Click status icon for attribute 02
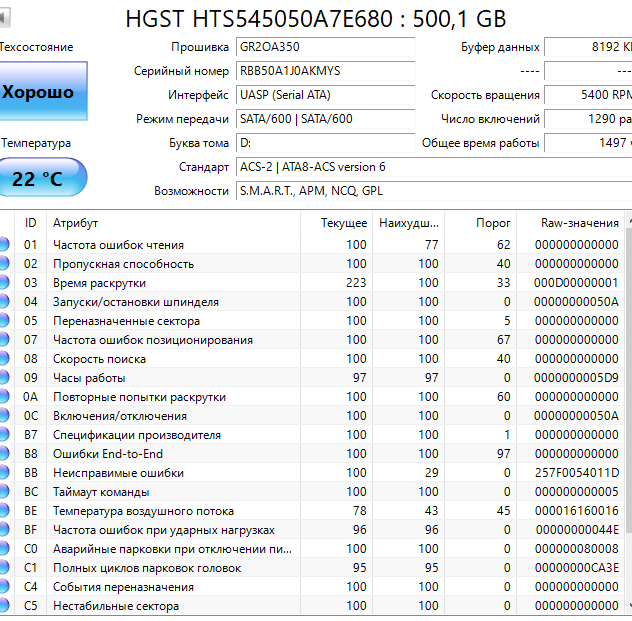The width and height of the screenshot is (632, 621). [x=4, y=264]
